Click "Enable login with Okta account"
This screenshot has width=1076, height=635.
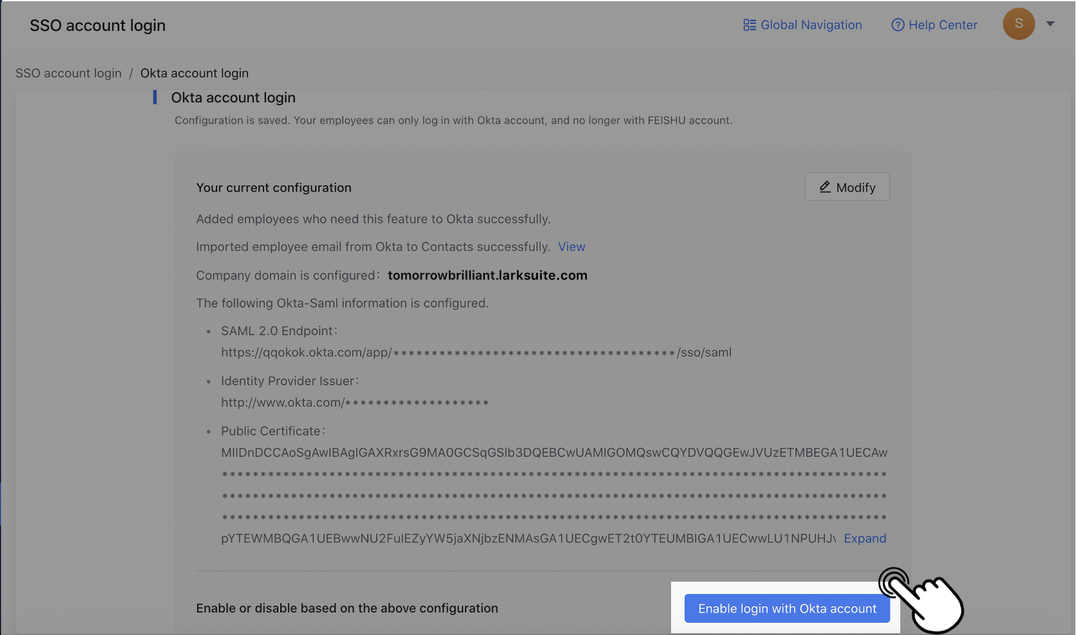[x=787, y=608]
